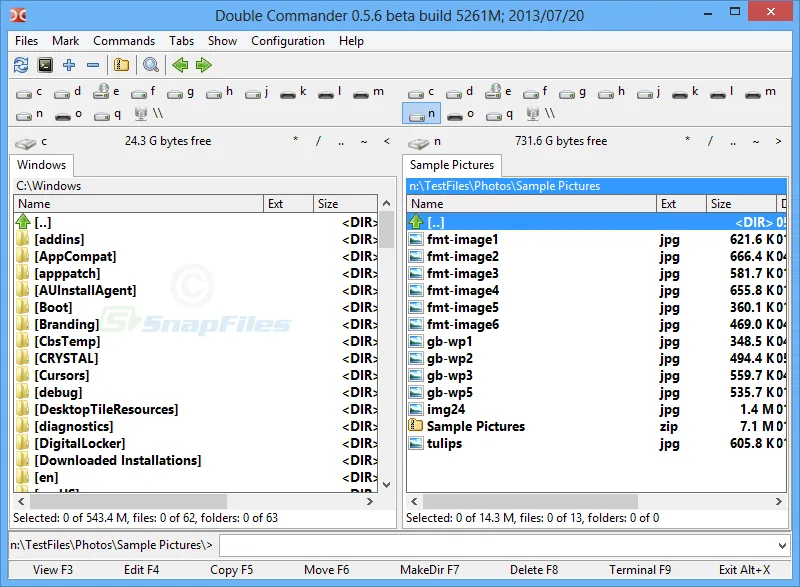Open the Mark menu
800x587 pixels.
pos(65,41)
